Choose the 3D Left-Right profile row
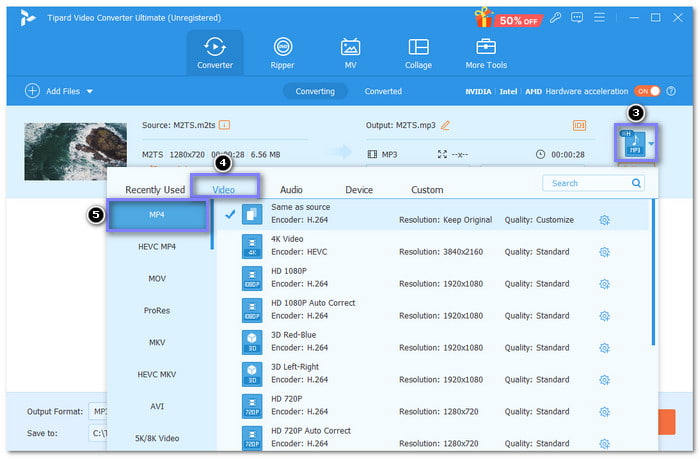700x458 pixels. [x=432, y=374]
